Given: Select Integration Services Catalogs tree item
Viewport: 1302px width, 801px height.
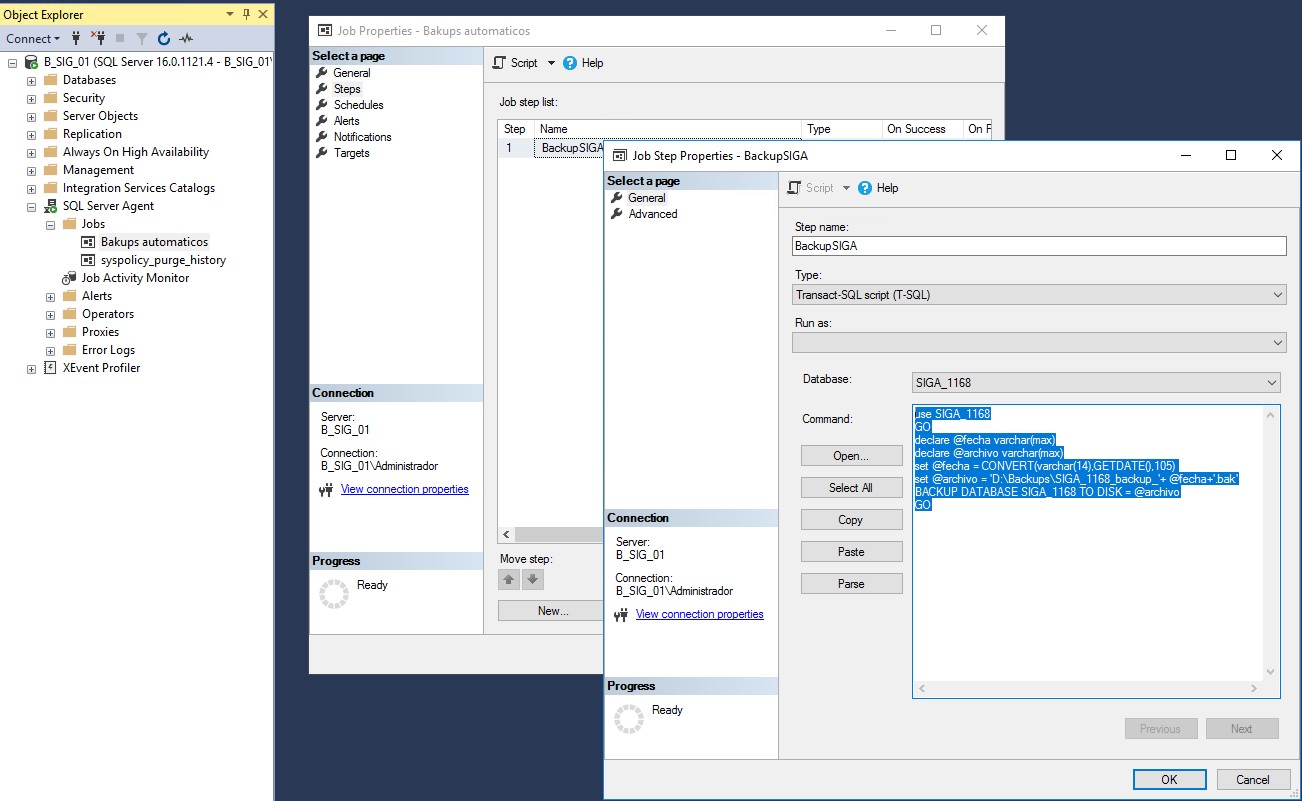Looking at the screenshot, I should coord(139,188).
